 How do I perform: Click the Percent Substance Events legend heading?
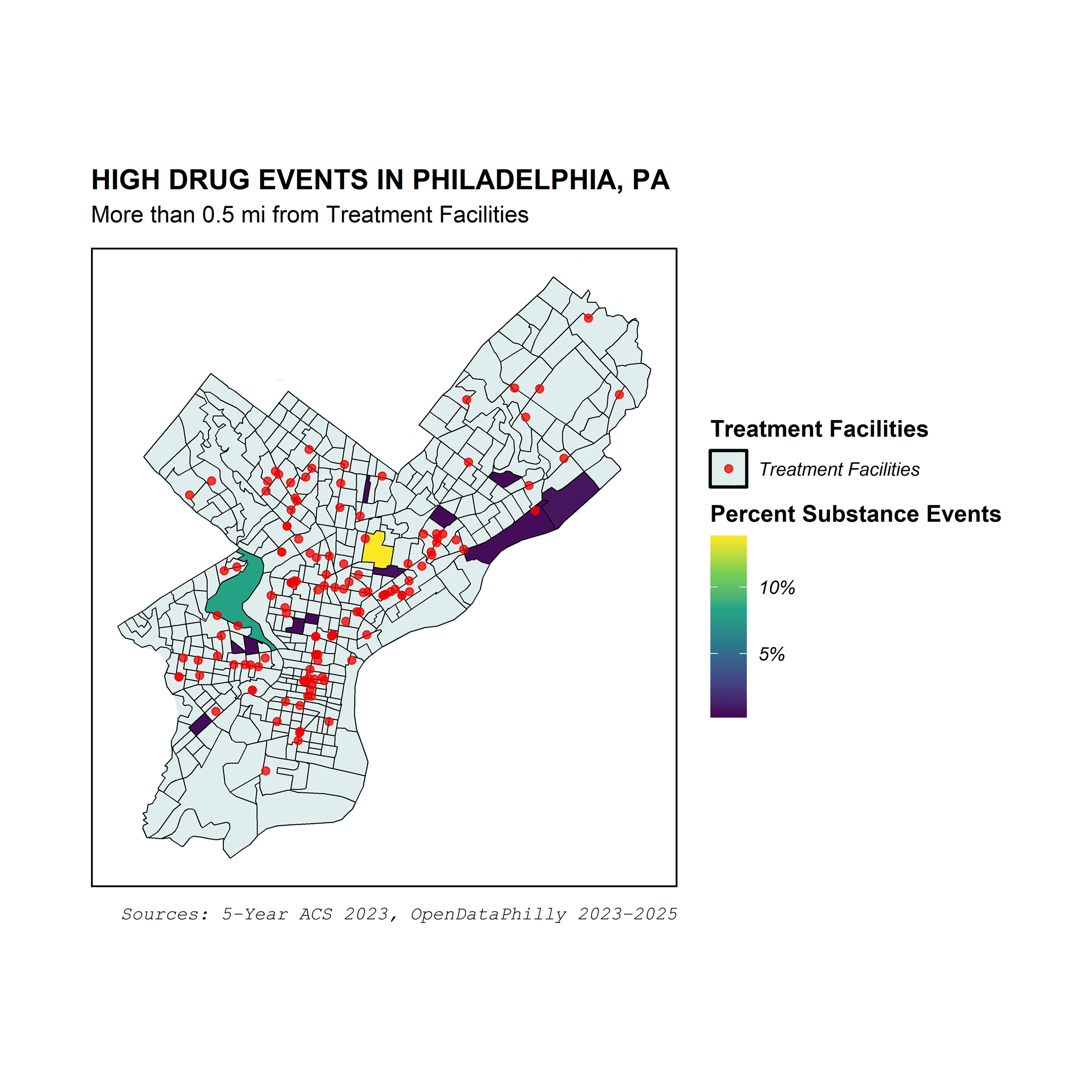tap(855, 514)
